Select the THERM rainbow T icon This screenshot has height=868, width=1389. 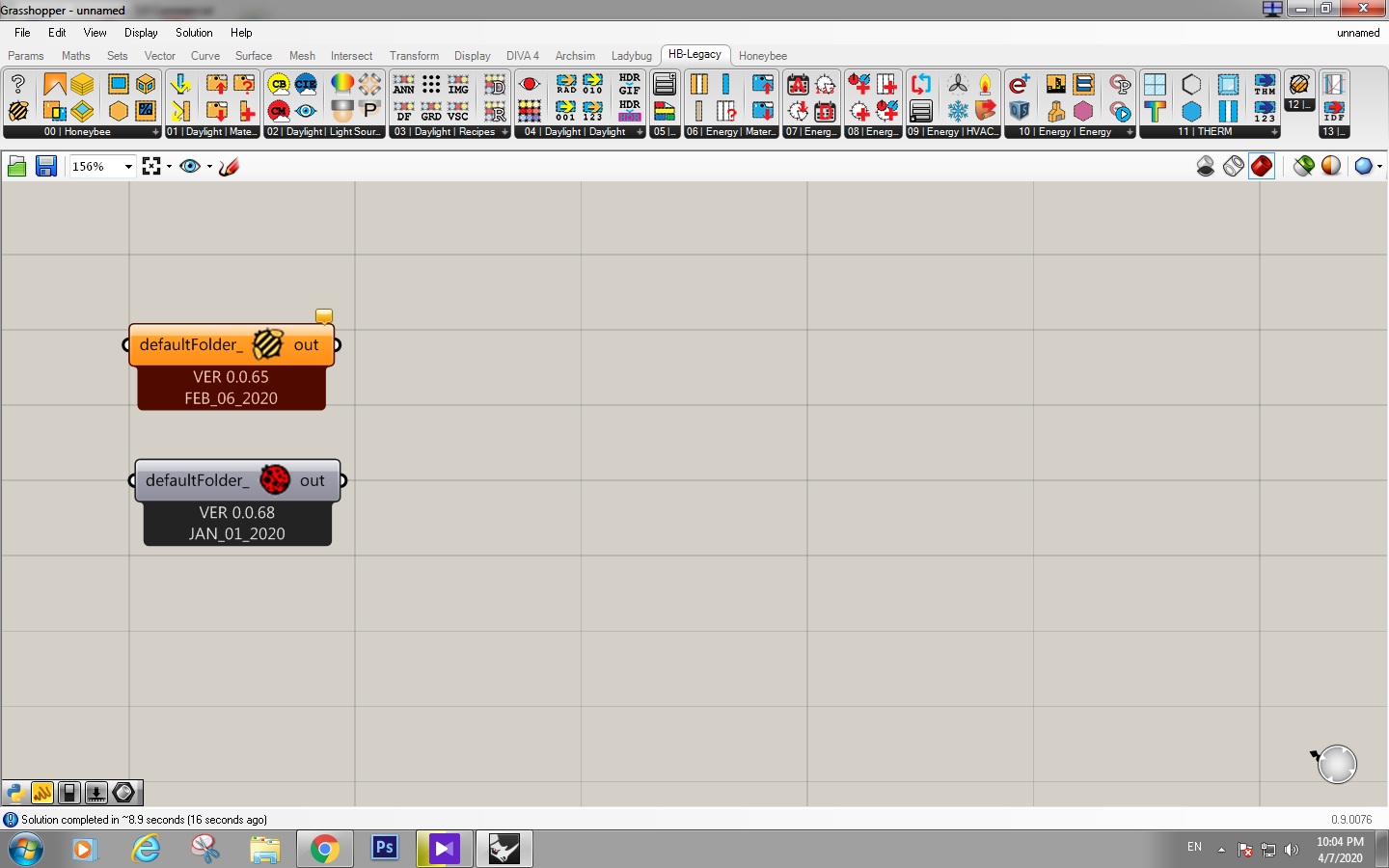(1155, 111)
